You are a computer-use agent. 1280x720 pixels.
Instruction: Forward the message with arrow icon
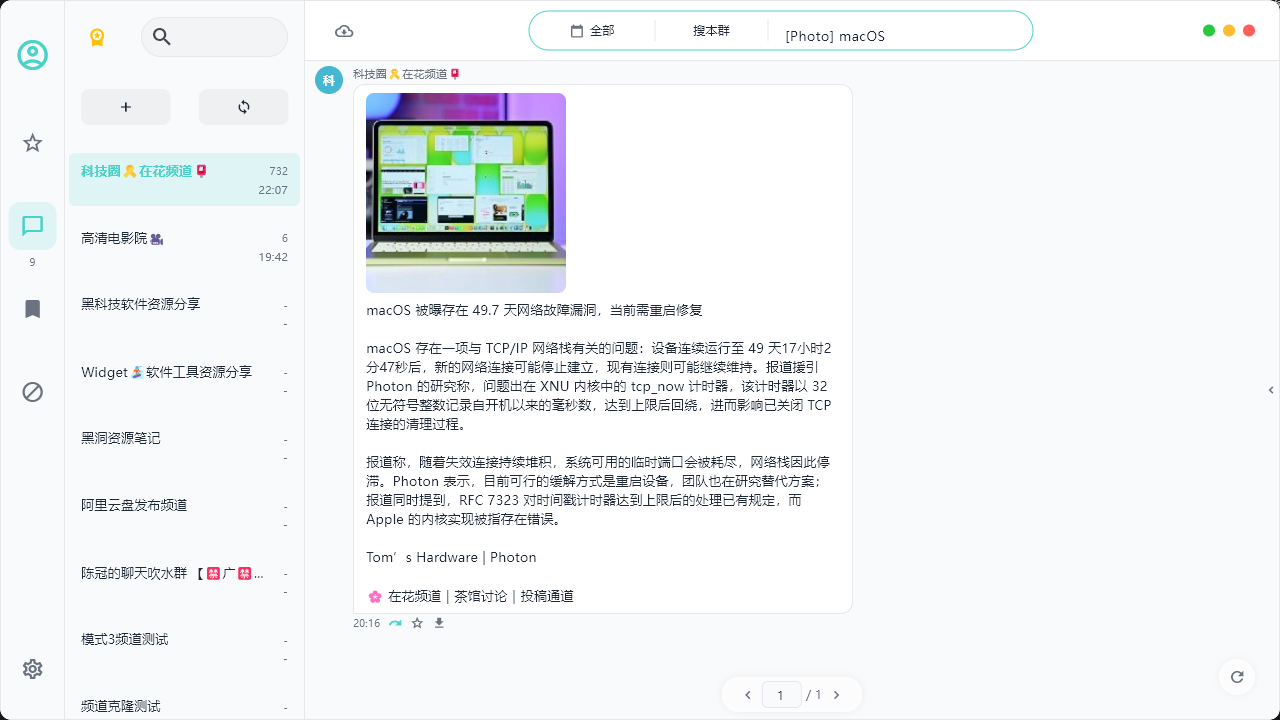[x=395, y=623]
